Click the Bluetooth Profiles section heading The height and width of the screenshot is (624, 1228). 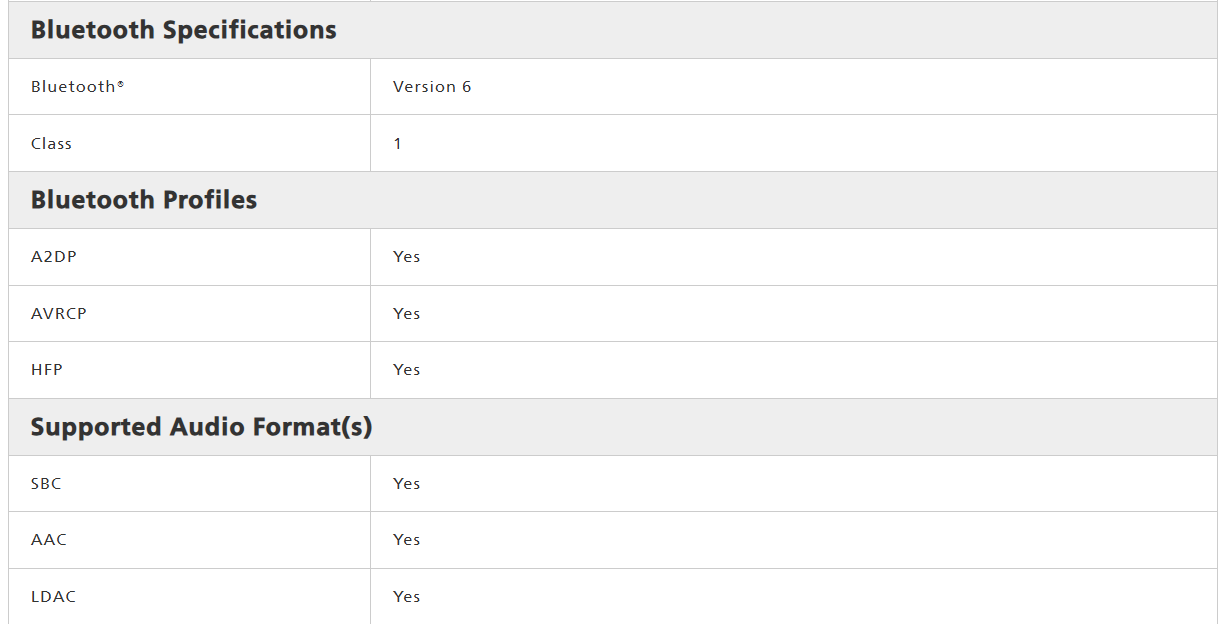(144, 200)
